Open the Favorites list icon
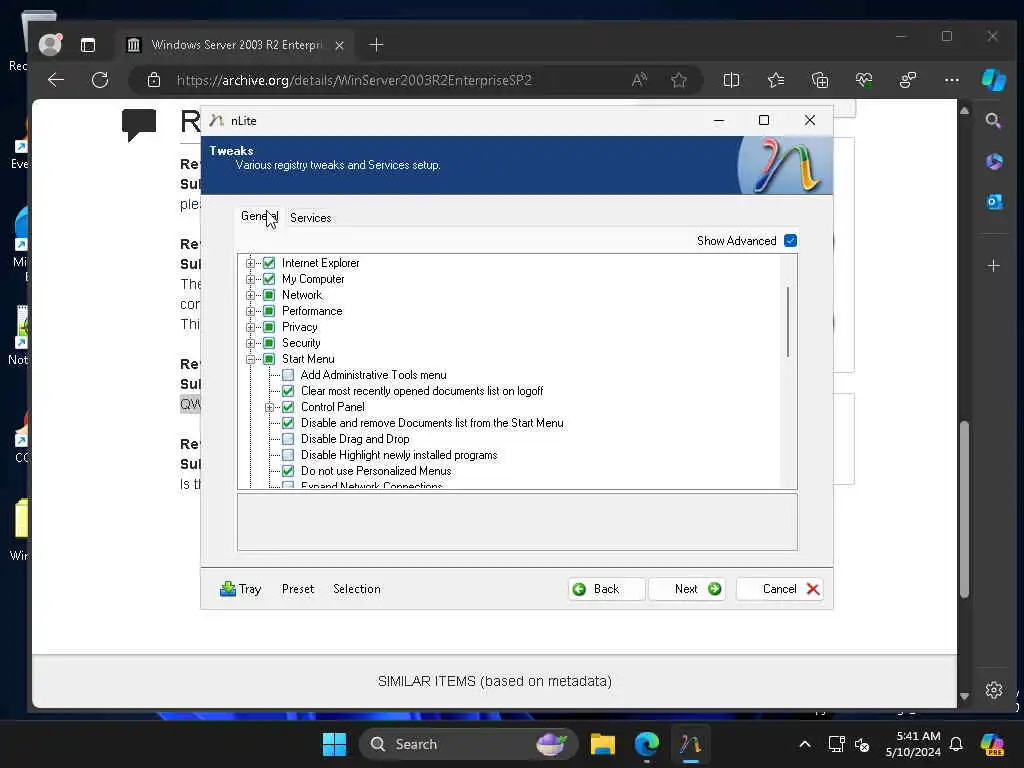Image resolution: width=1024 pixels, height=768 pixels. pos(776,80)
